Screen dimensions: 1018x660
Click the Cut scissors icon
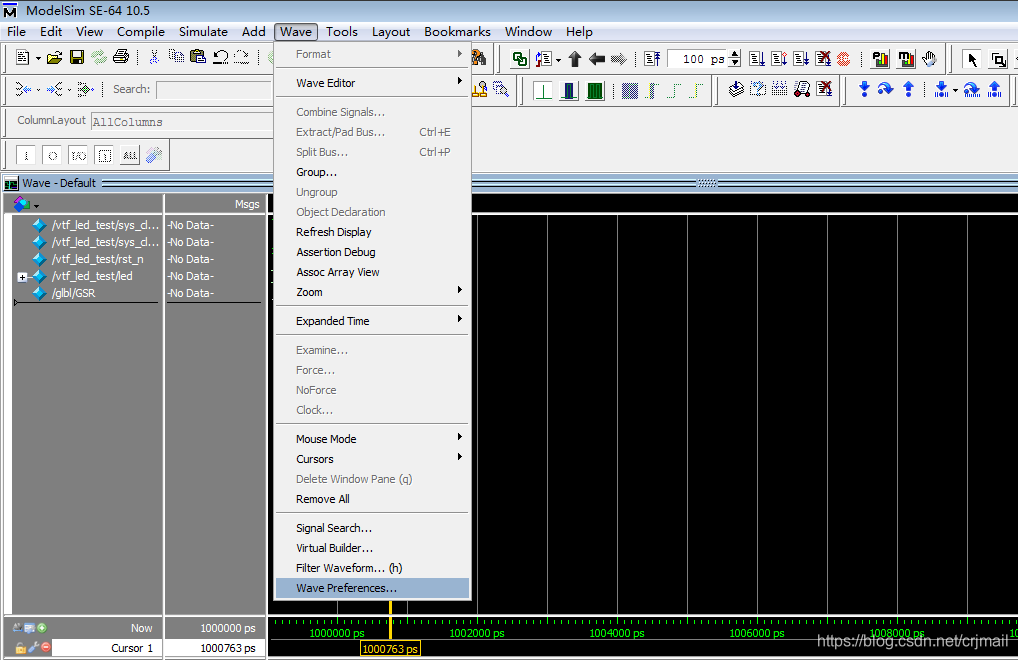point(154,57)
